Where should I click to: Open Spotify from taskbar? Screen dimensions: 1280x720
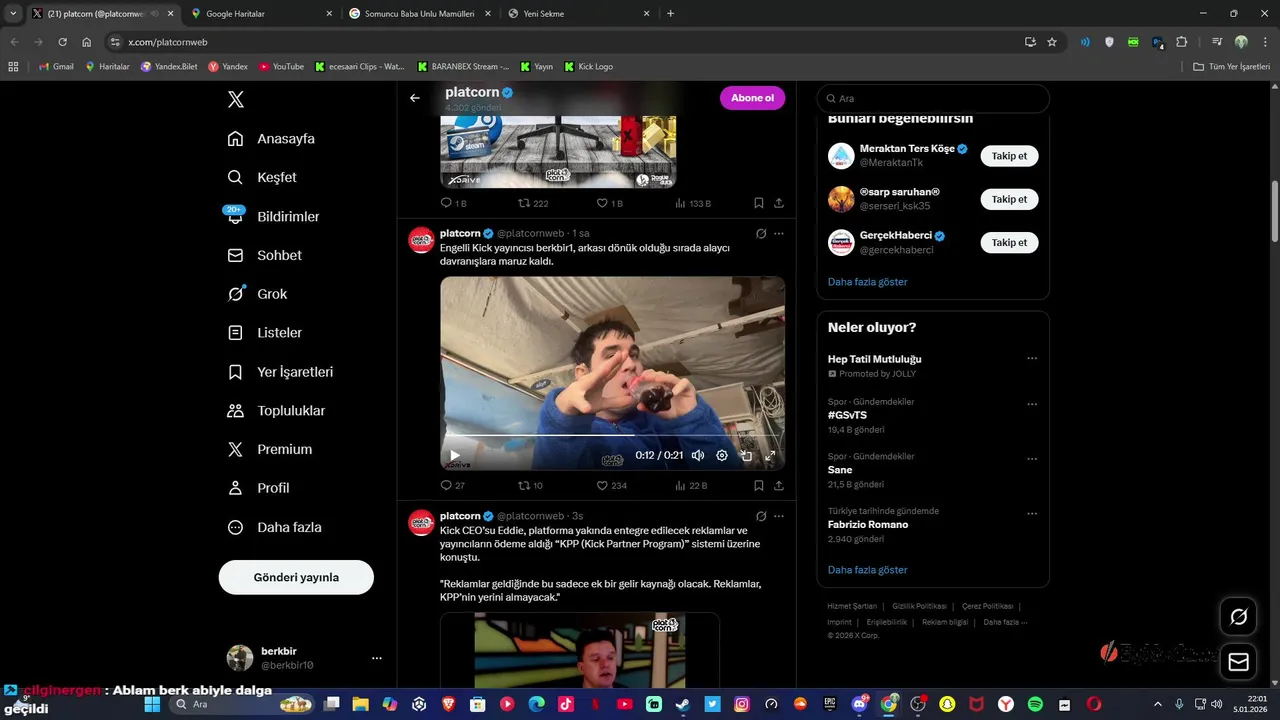(x=1036, y=704)
